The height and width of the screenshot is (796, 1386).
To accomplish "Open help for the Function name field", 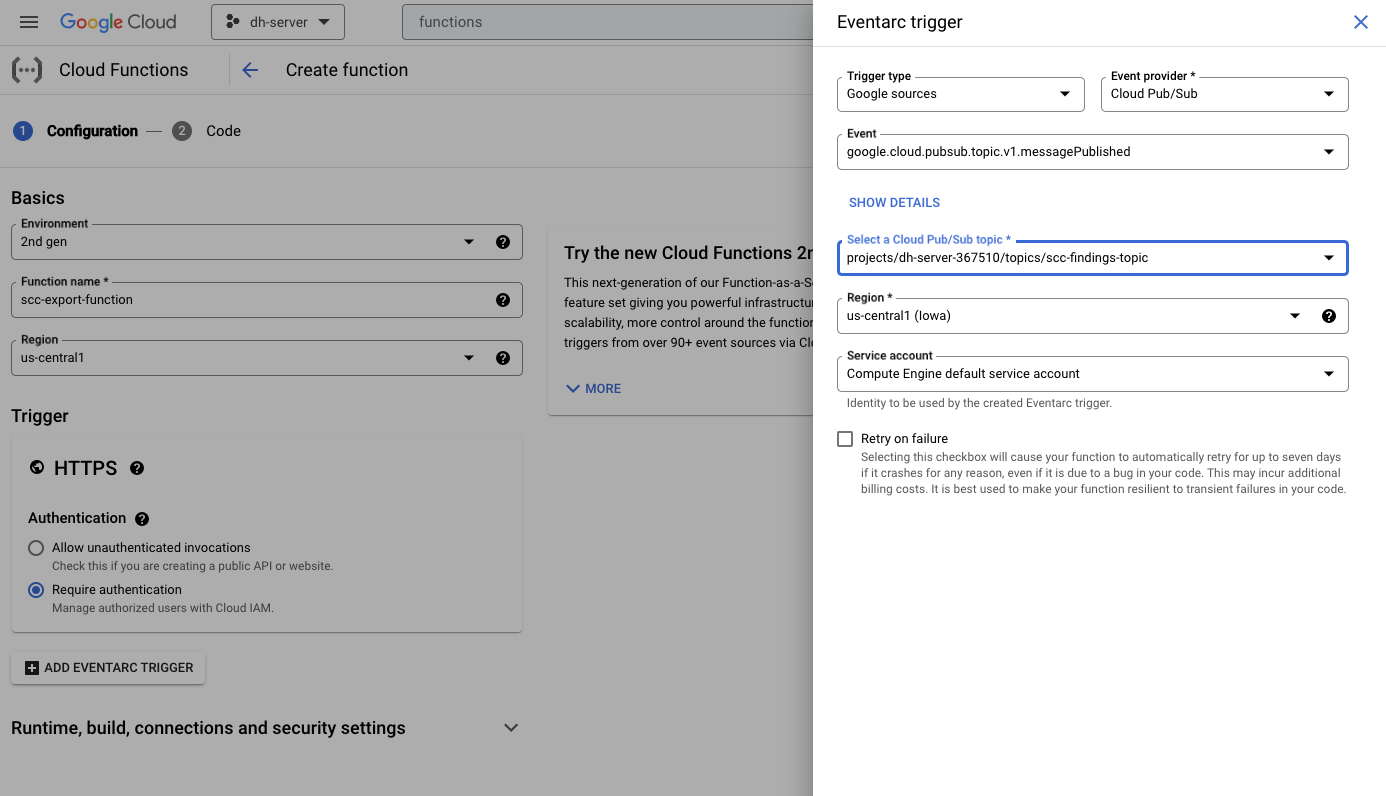I will click(503, 300).
